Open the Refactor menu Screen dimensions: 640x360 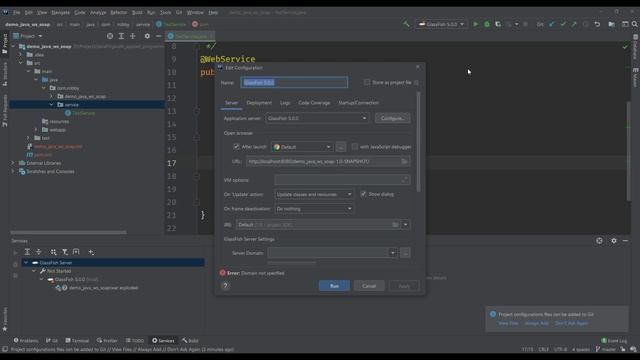pyautogui.click(x=118, y=13)
